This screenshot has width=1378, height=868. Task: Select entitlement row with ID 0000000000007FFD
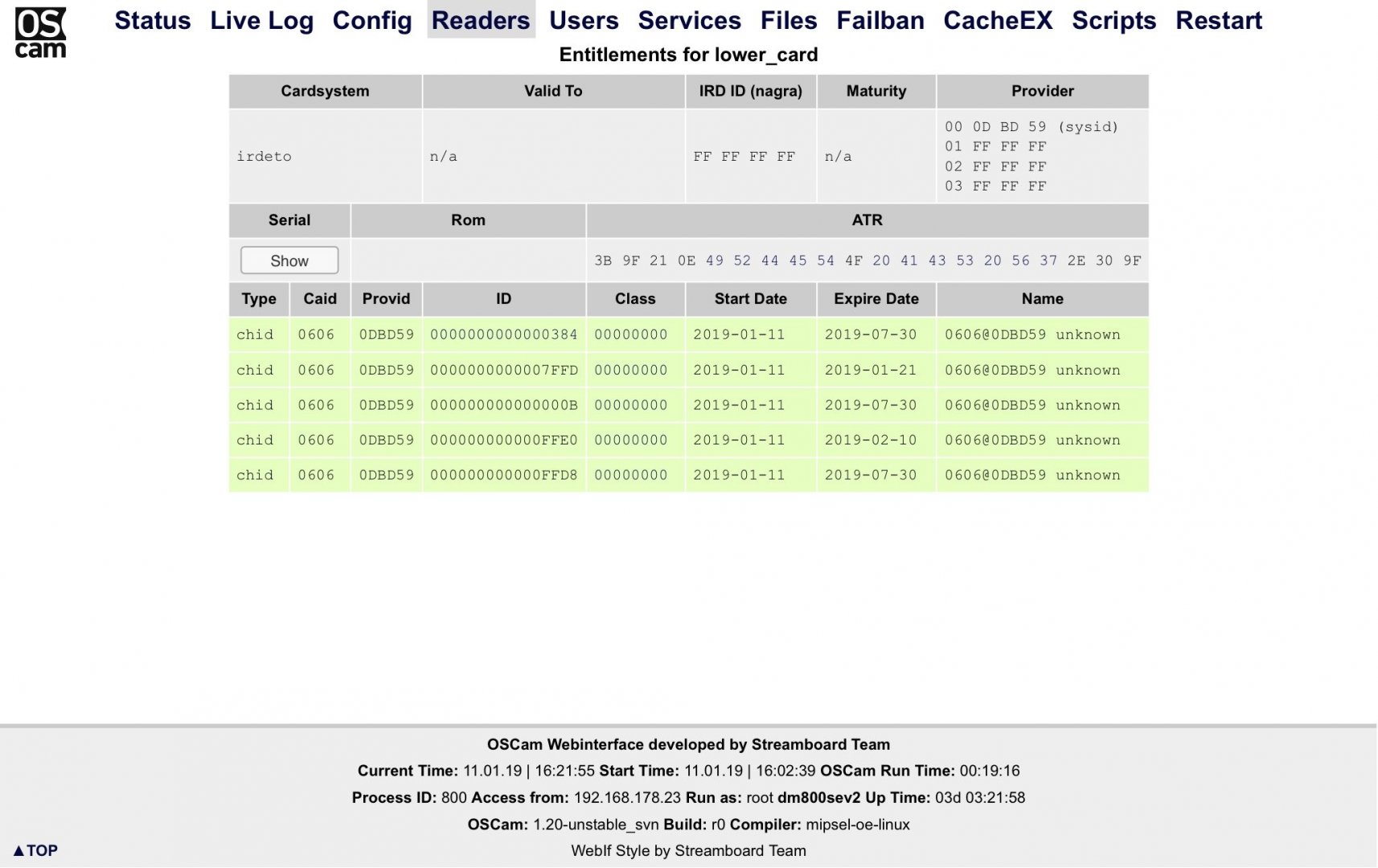[503, 371]
